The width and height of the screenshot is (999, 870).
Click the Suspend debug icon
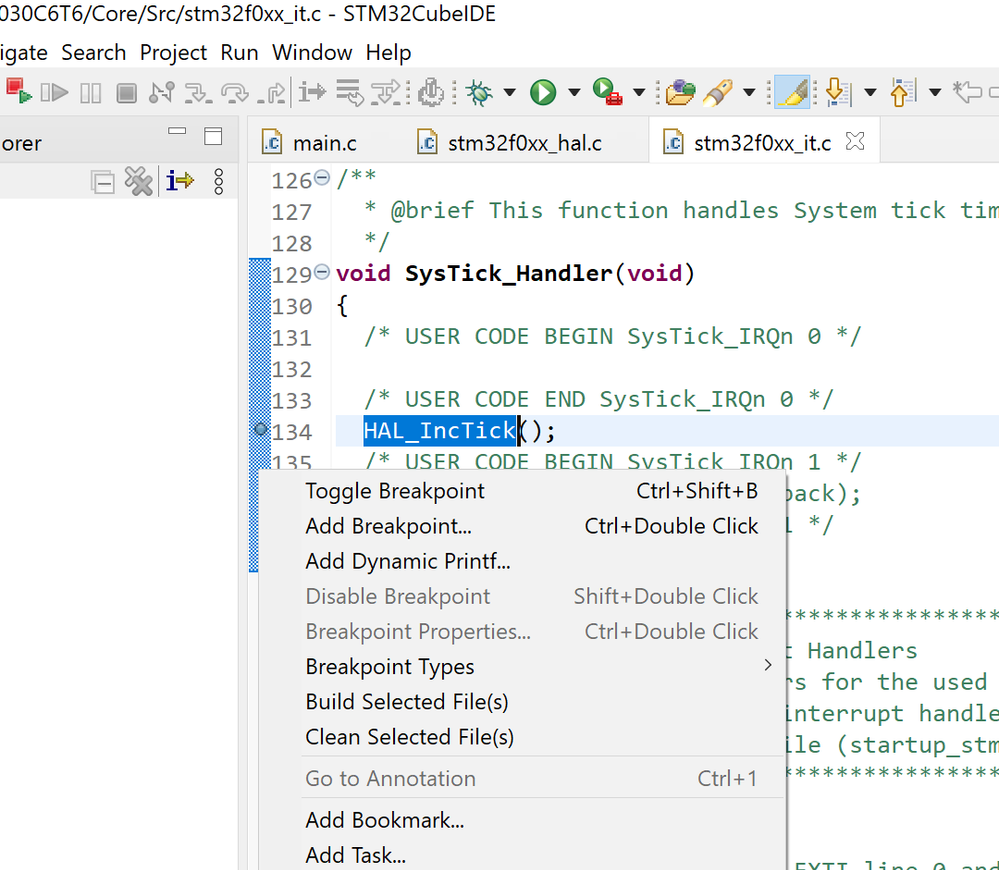tap(90, 93)
